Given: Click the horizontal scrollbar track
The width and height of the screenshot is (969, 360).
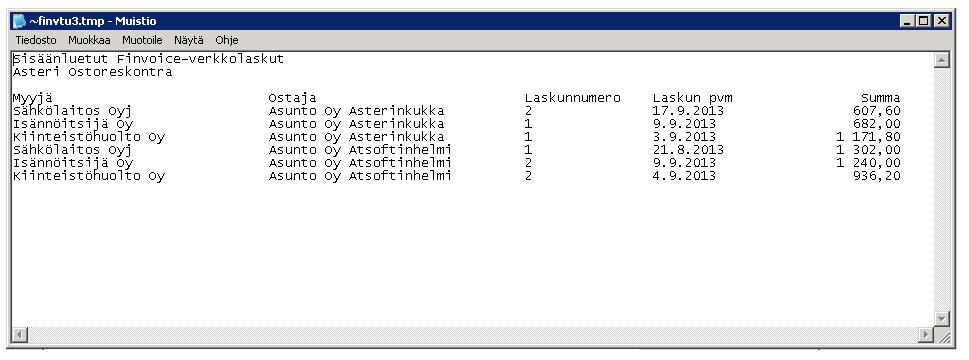Looking at the screenshot, I should tap(473, 335).
